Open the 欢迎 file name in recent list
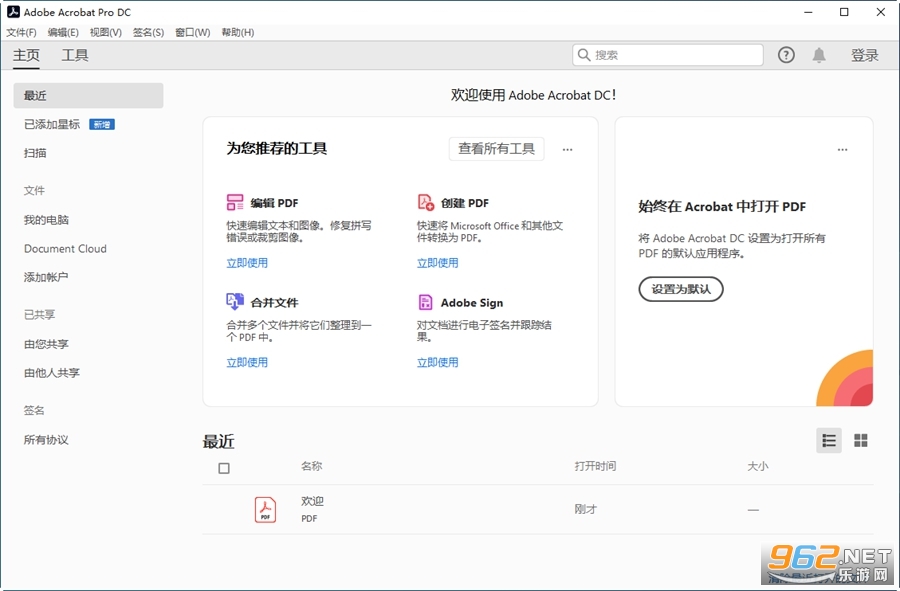 [312, 501]
